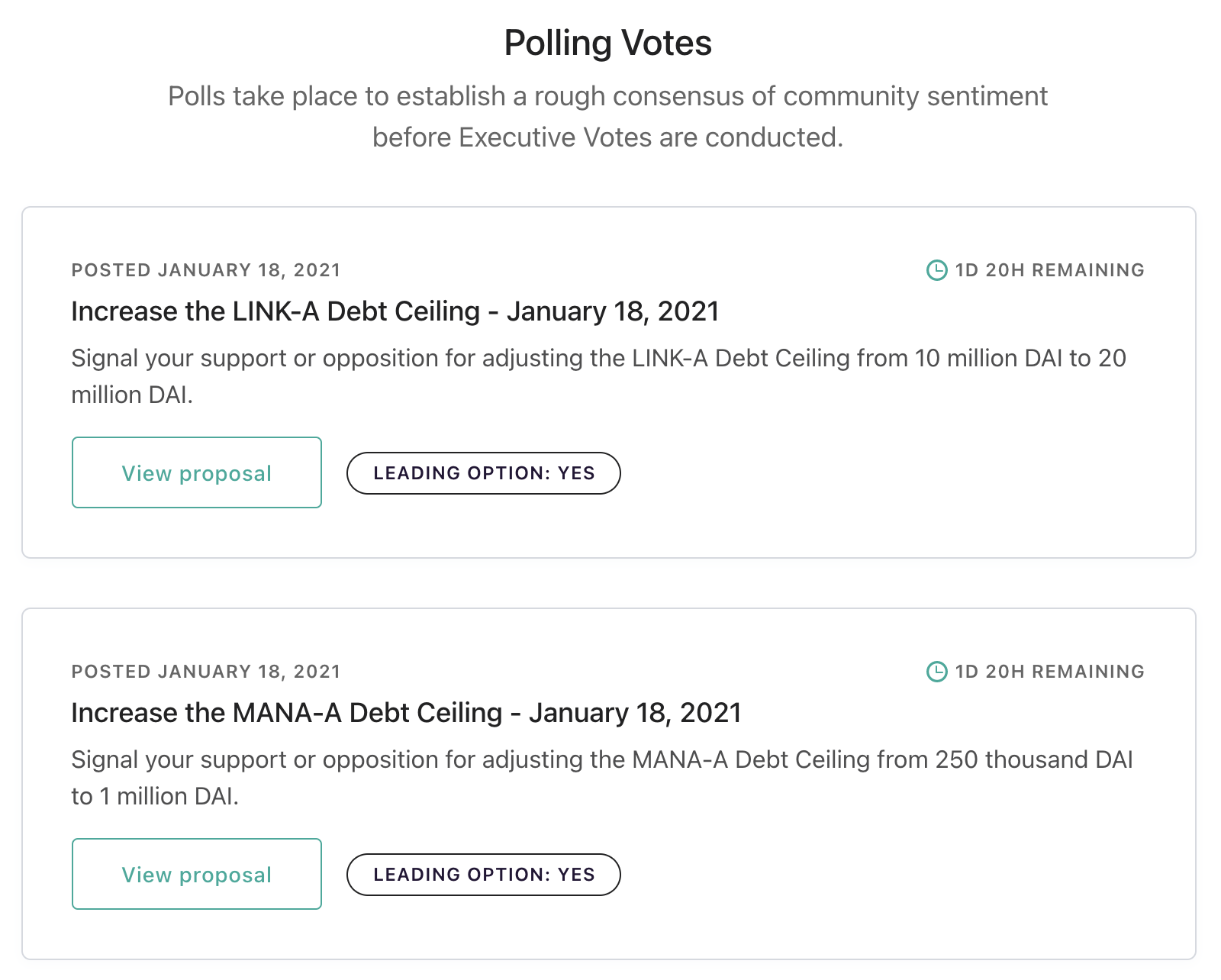Click the LINK-A poll description text
The image size is (1221, 980).
(x=488, y=359)
